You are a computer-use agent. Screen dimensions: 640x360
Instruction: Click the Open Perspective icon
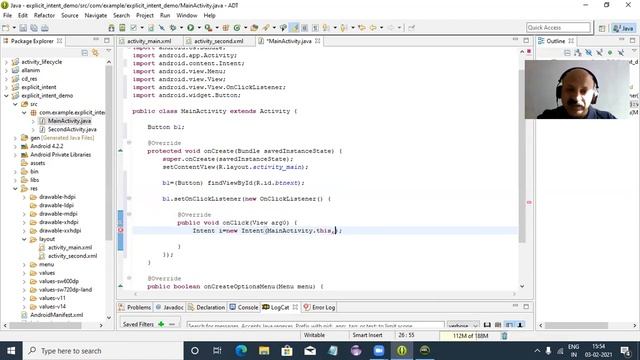pyautogui.click(x=602, y=28)
